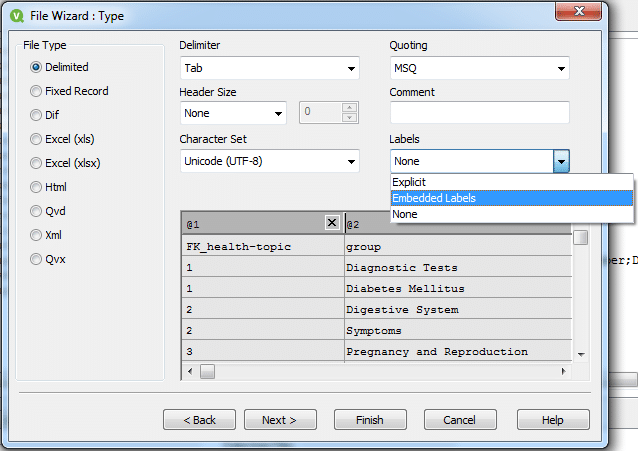
Task: Choose the Excel (xlsx) file type
Action: click(x=65, y=163)
